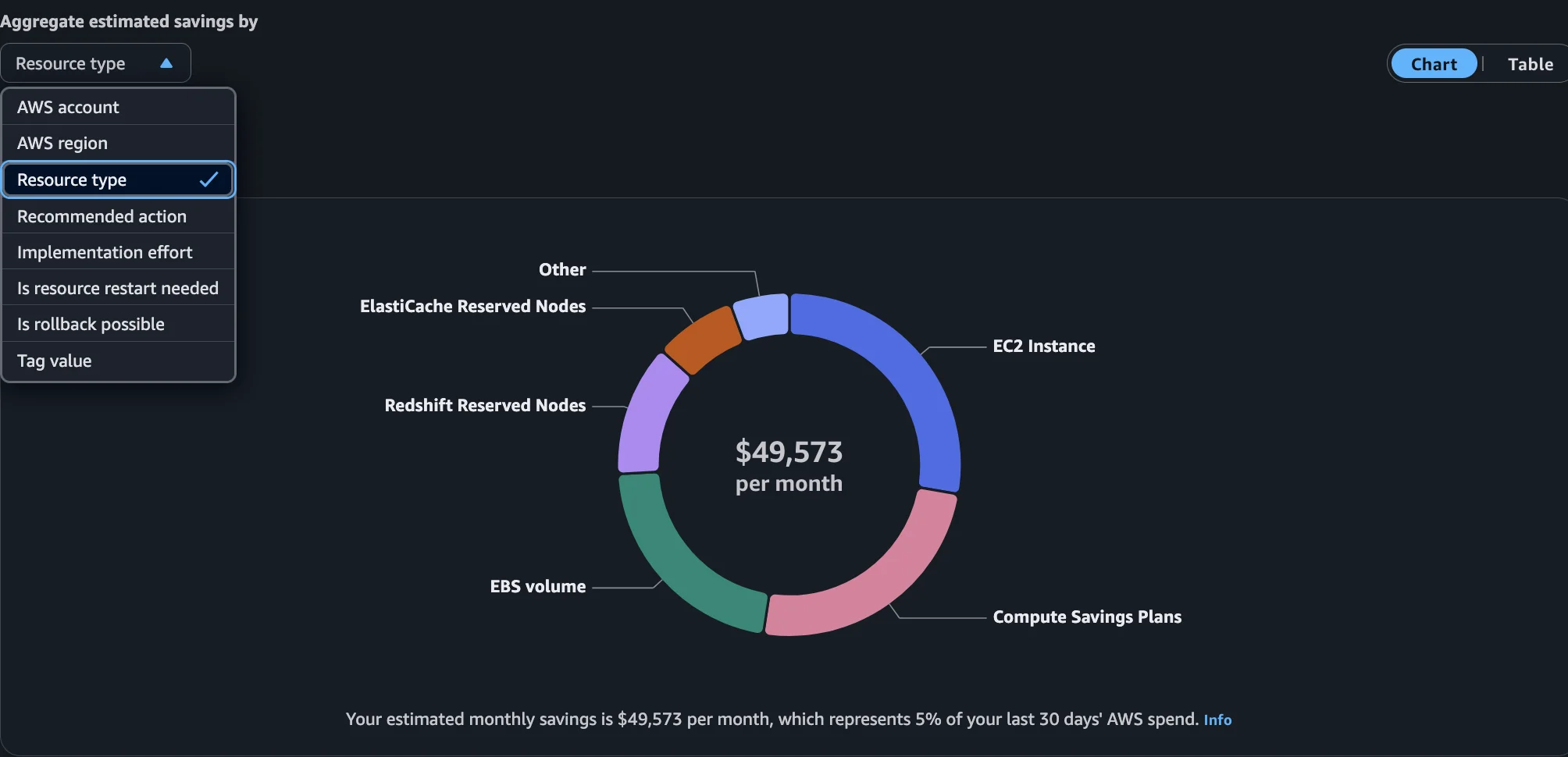Click the Other chart label
The width and height of the screenshot is (1568, 757).
point(562,269)
